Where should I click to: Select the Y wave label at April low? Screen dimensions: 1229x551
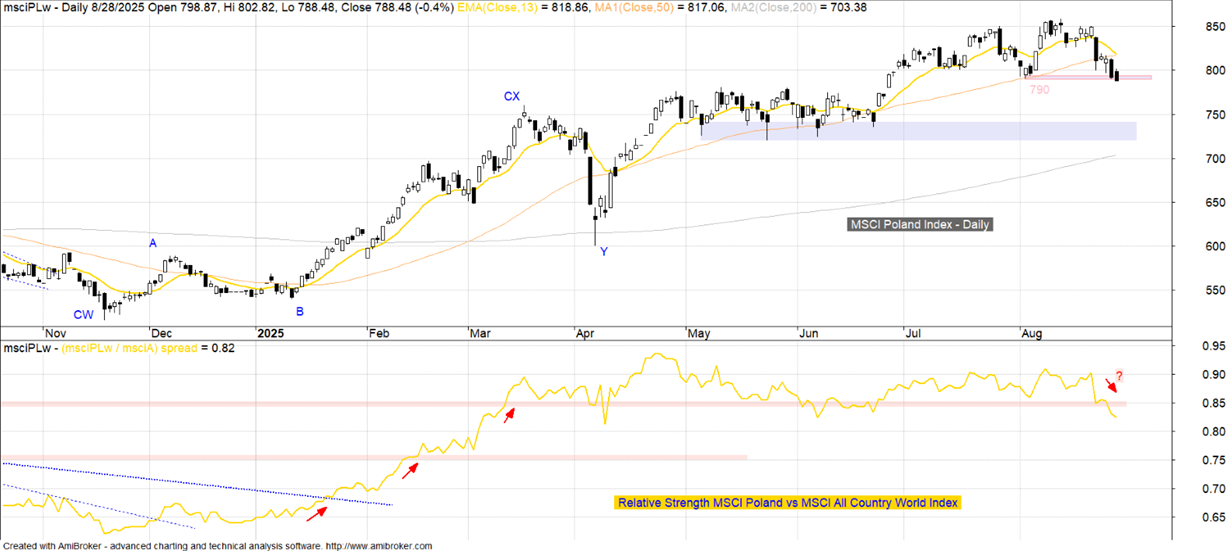pyautogui.click(x=603, y=252)
